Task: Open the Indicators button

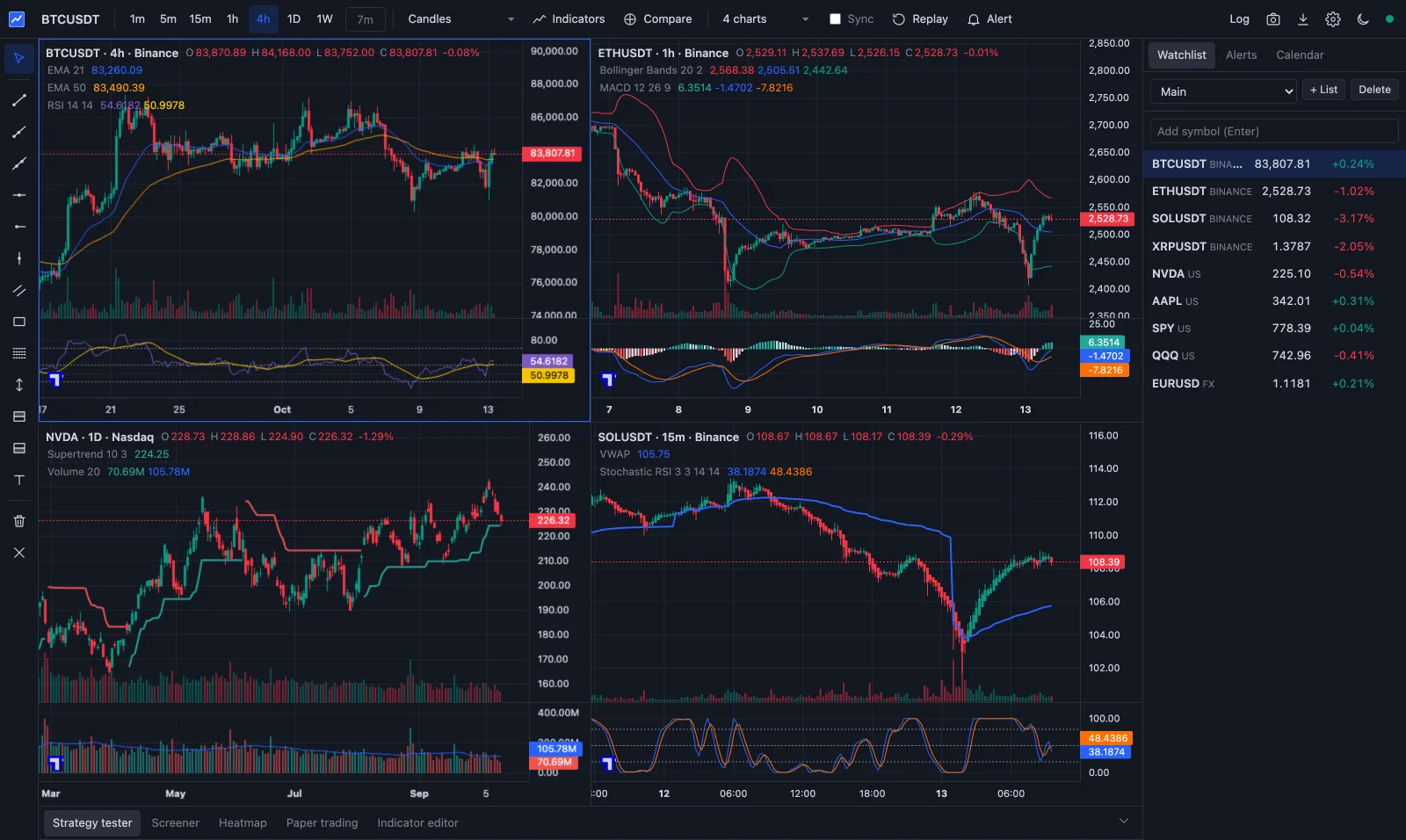Action: pos(569,19)
